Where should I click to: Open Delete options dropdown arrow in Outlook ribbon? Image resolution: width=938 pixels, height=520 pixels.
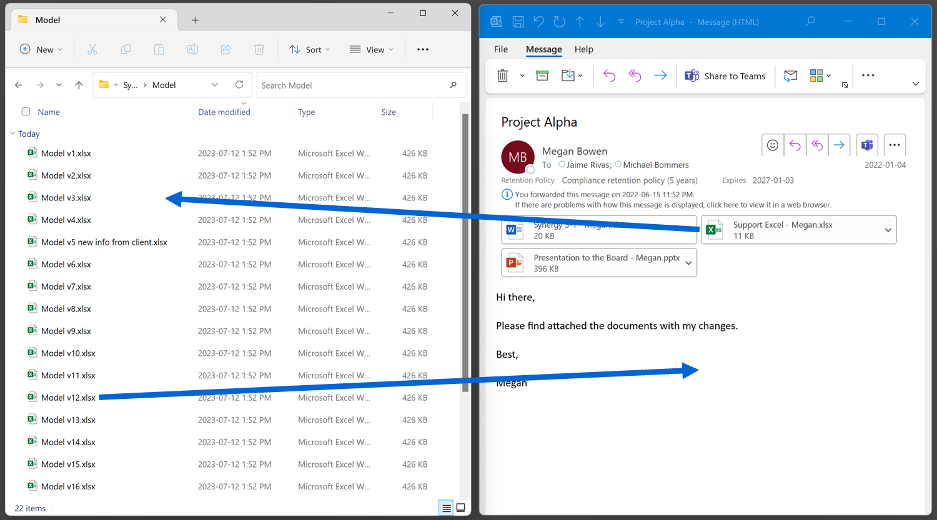coord(522,76)
